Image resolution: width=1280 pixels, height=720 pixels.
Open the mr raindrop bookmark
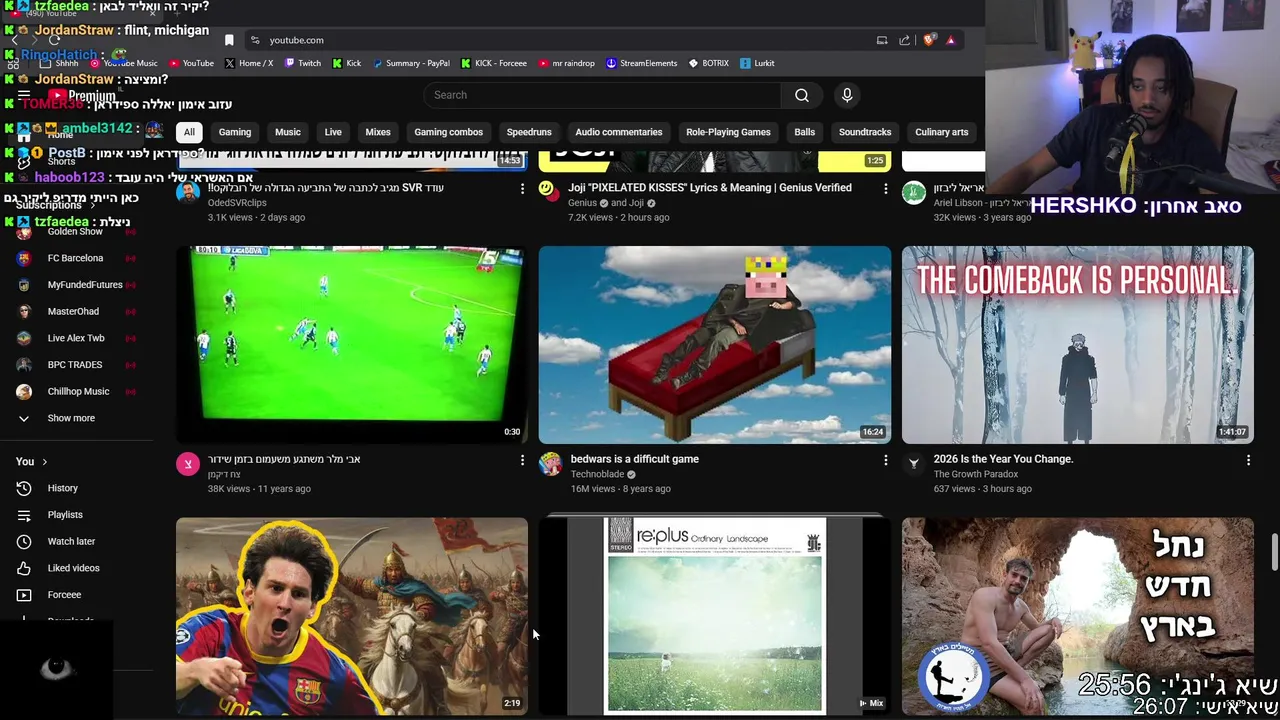click(x=566, y=63)
